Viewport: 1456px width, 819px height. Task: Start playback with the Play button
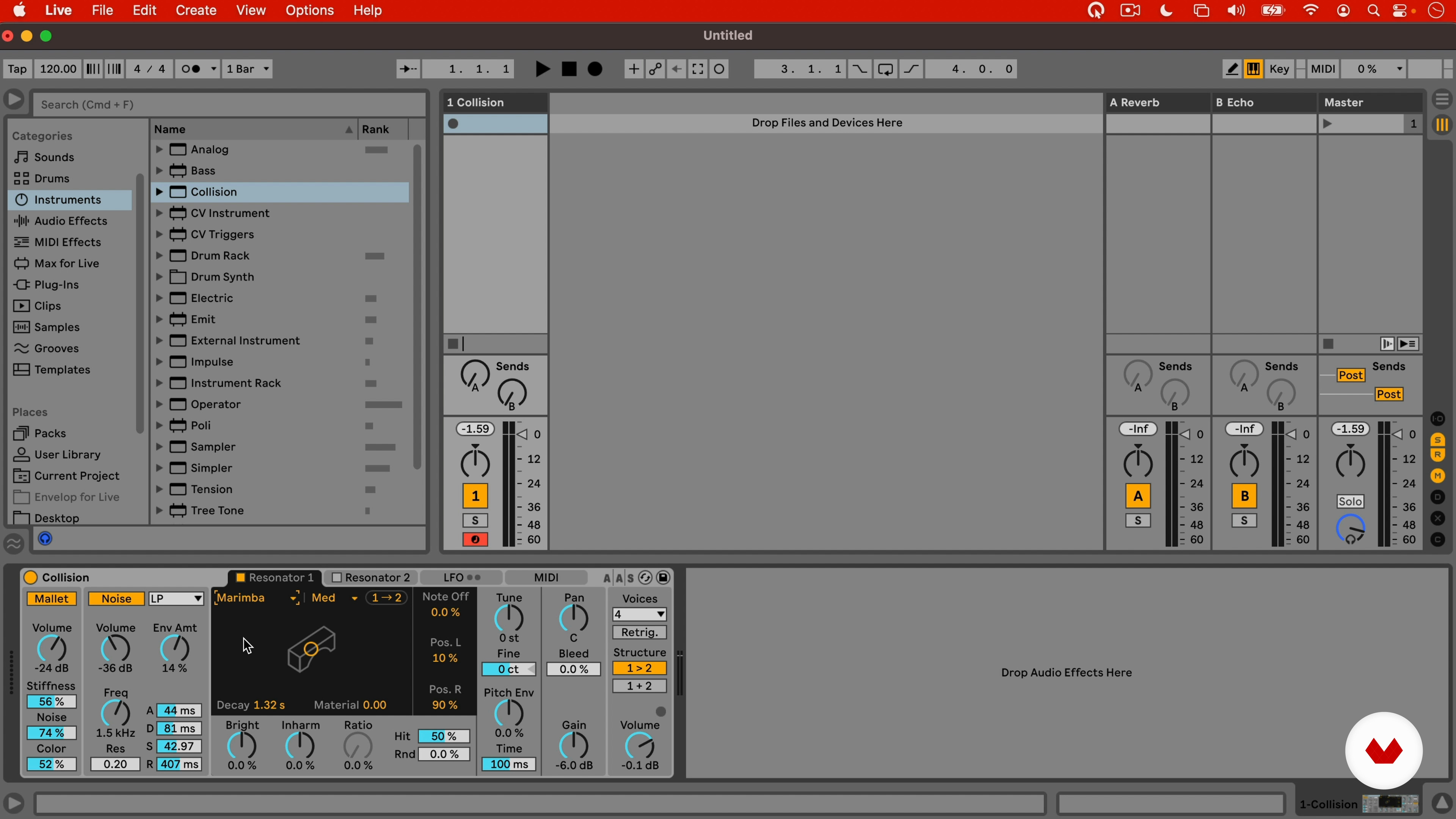542,69
